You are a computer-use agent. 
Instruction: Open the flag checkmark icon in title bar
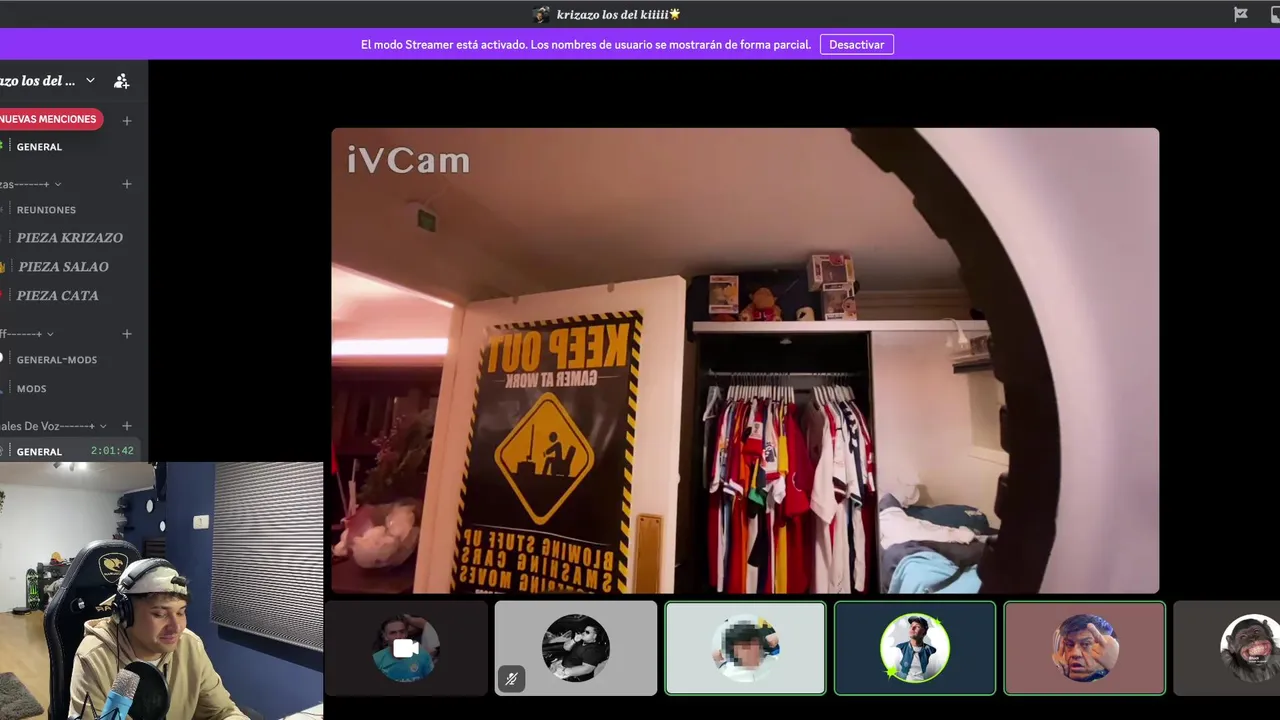(1241, 14)
